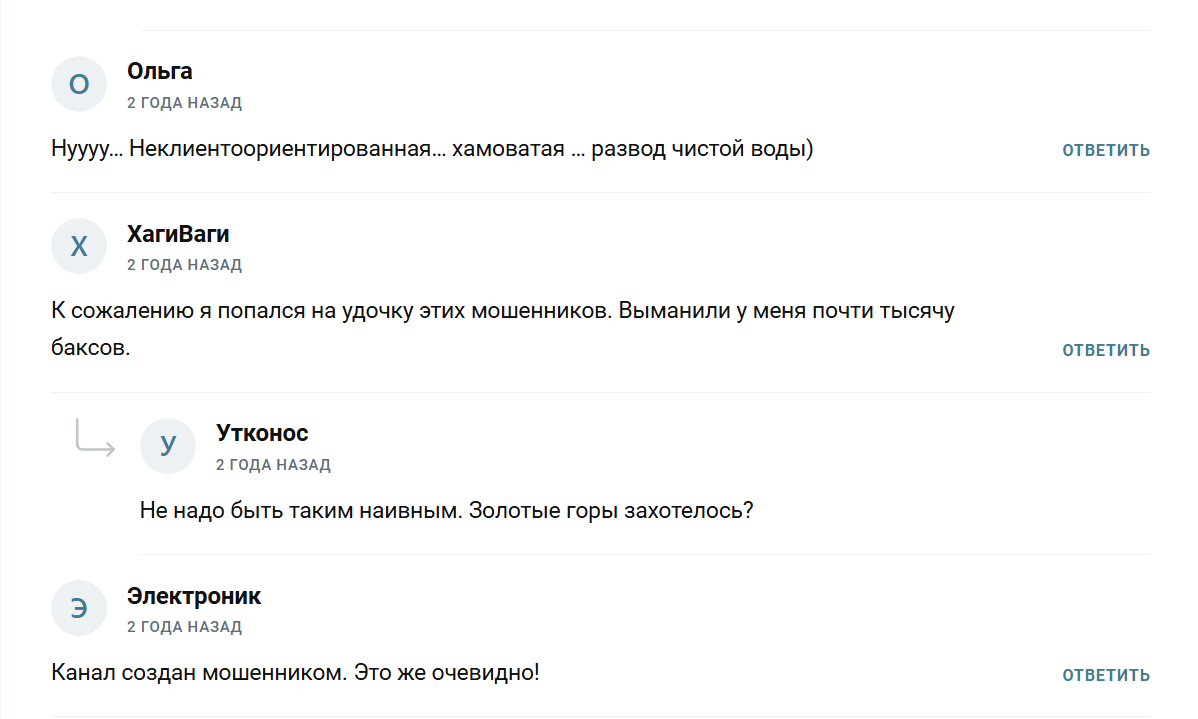The height and width of the screenshot is (719, 1198).
Task: Click Утконос's avatar circle with letter У
Action: click(x=168, y=446)
